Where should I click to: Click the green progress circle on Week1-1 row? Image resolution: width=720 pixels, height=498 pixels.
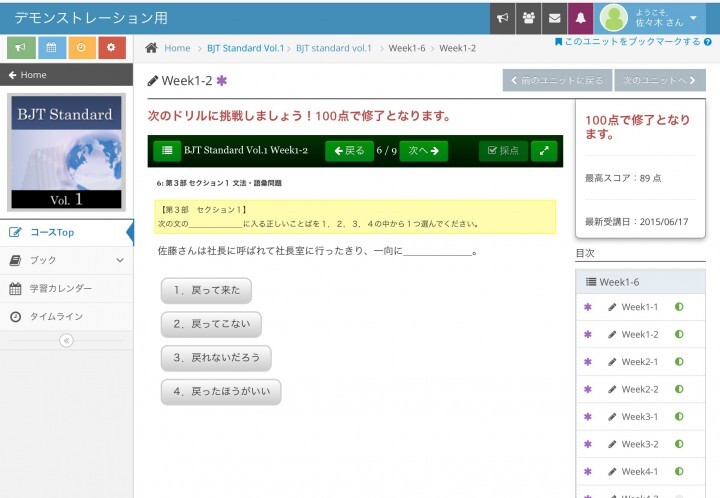(x=679, y=307)
